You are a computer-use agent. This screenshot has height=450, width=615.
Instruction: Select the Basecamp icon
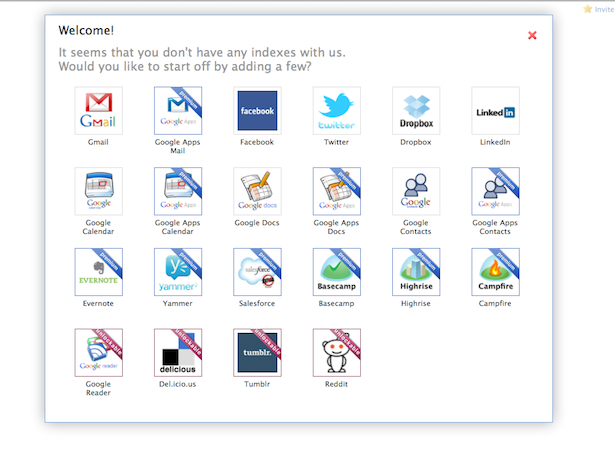pos(337,272)
